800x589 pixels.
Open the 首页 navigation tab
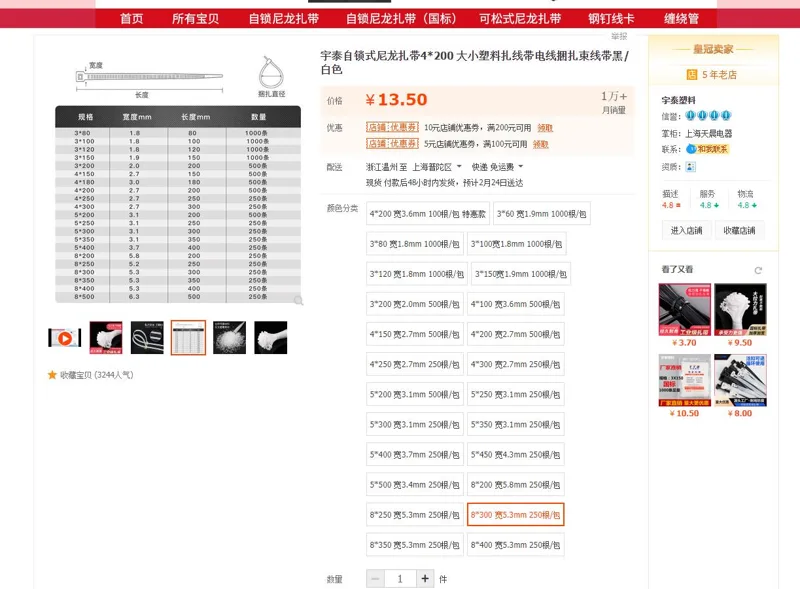[x=132, y=19]
